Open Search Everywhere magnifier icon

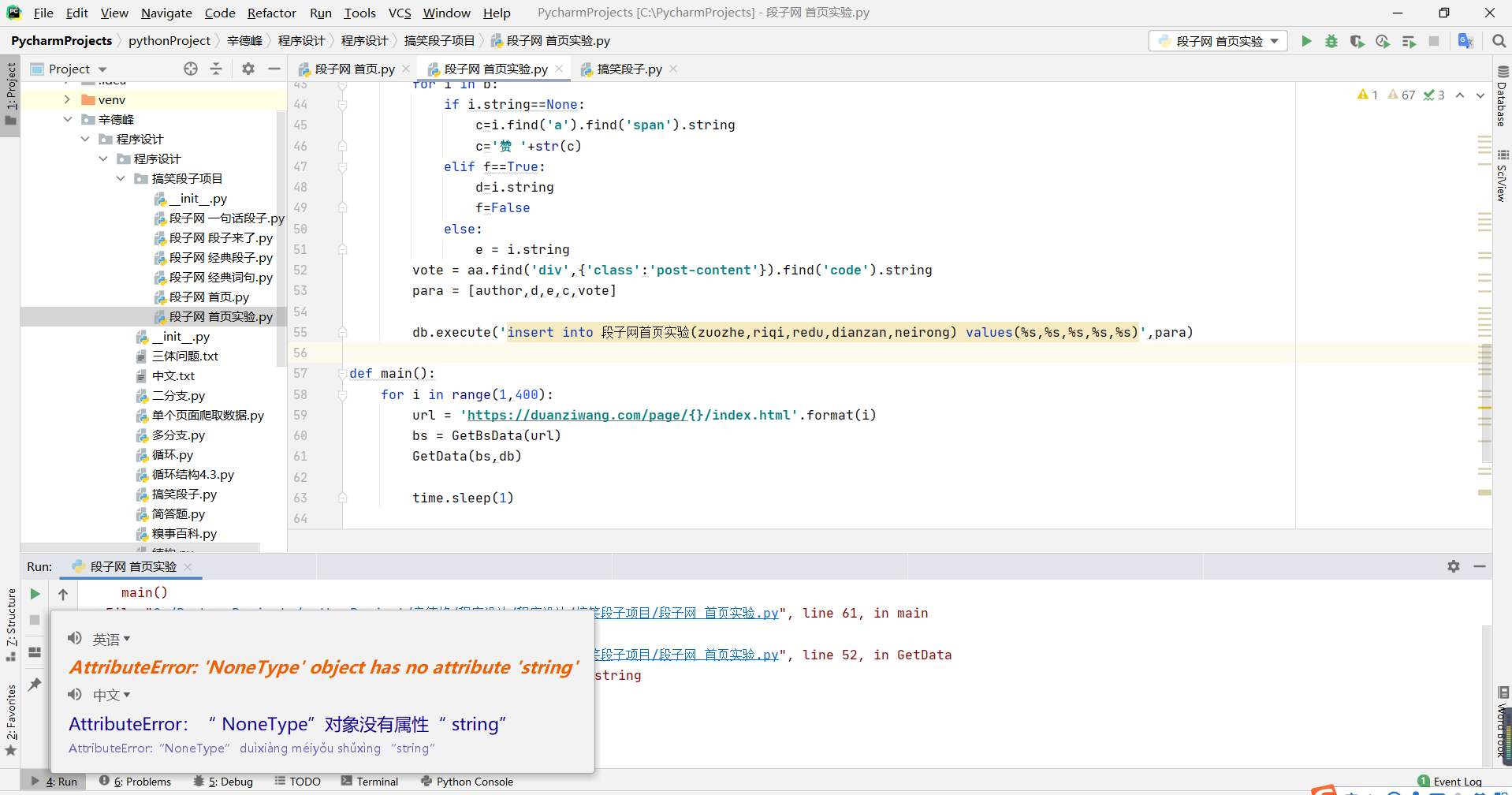(x=1499, y=41)
